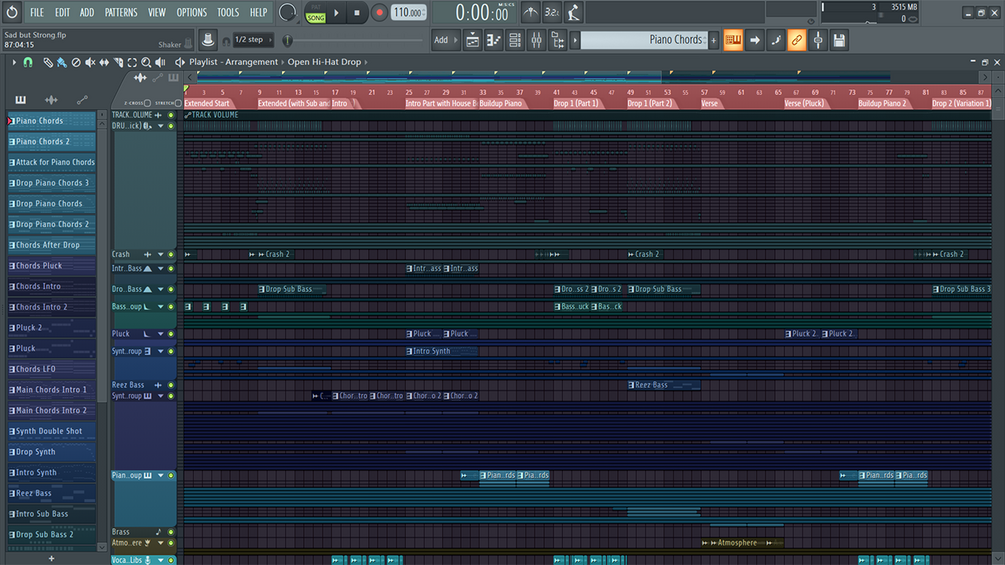Mute the Brass track
Image resolution: width=1005 pixels, height=565 pixels.
(171, 532)
